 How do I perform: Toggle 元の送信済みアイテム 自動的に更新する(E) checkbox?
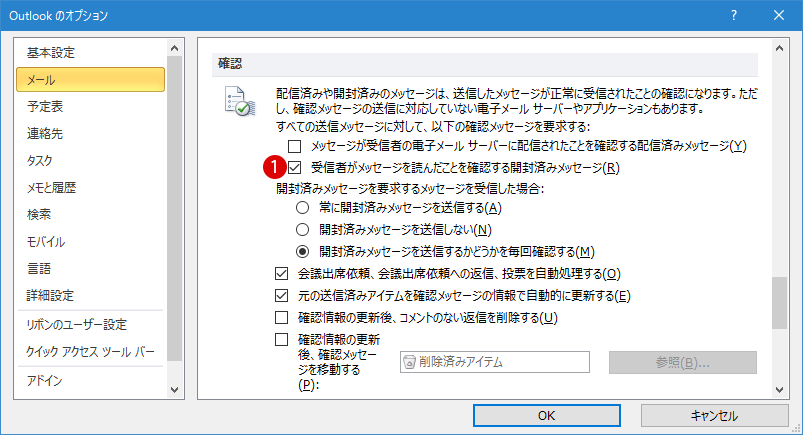point(281,296)
